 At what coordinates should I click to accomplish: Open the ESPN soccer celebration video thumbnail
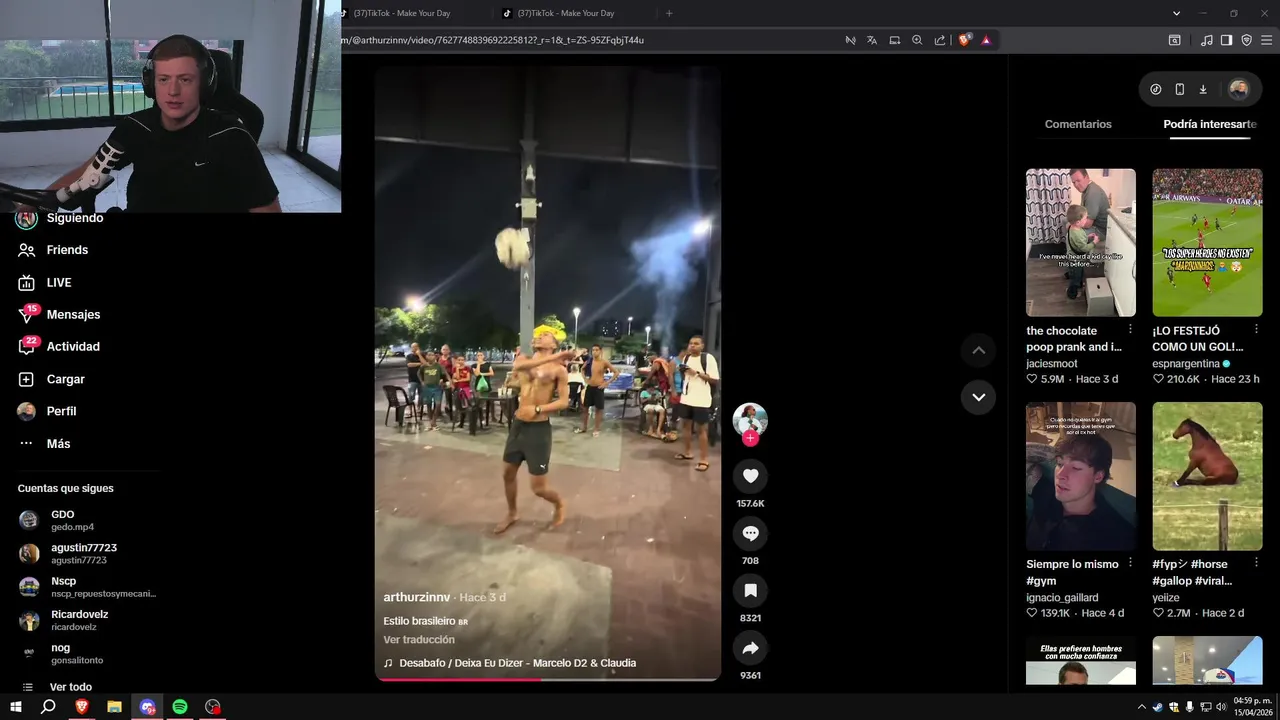1207,242
